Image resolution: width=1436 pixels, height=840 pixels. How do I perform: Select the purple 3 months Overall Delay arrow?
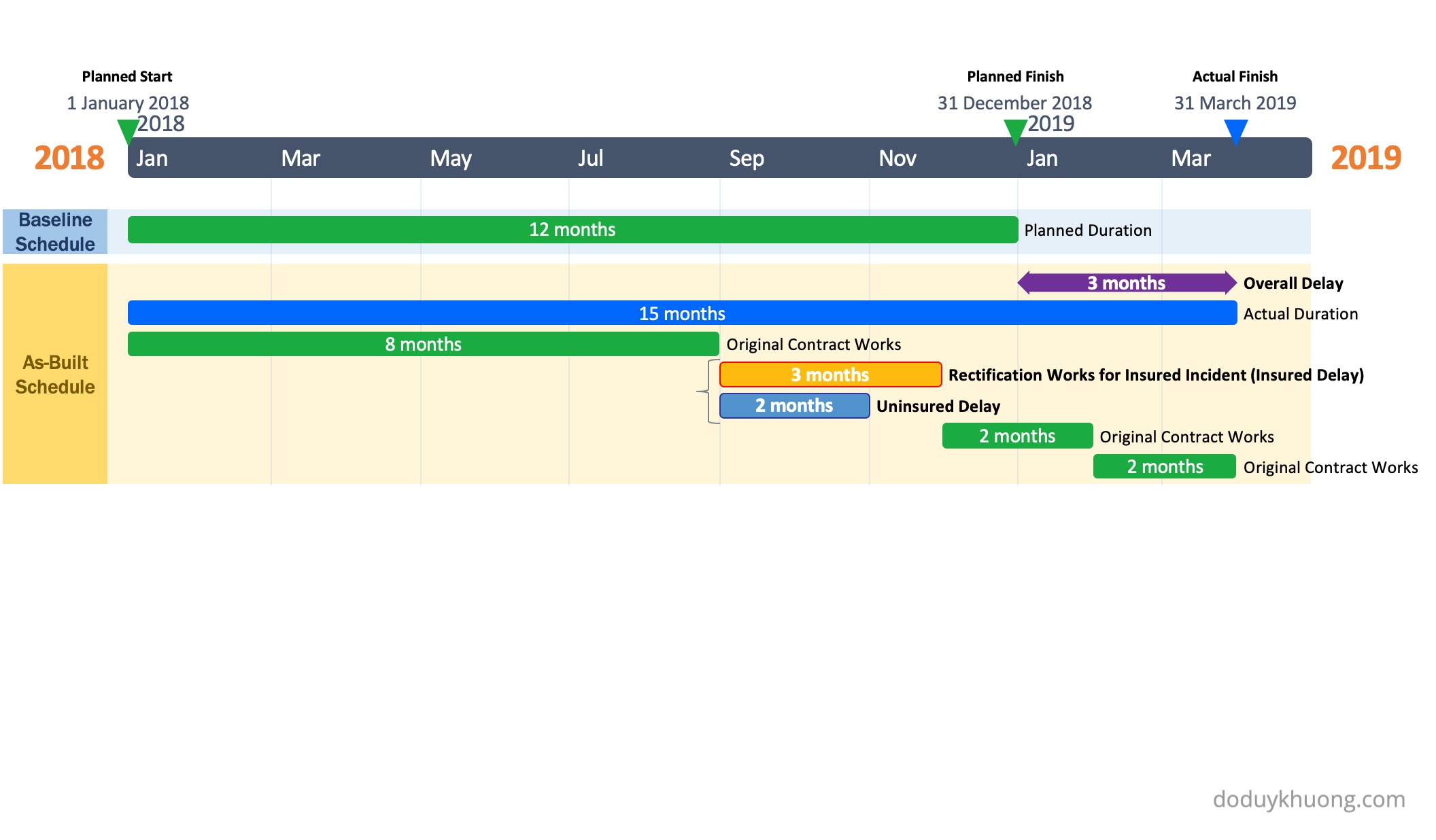(1126, 283)
